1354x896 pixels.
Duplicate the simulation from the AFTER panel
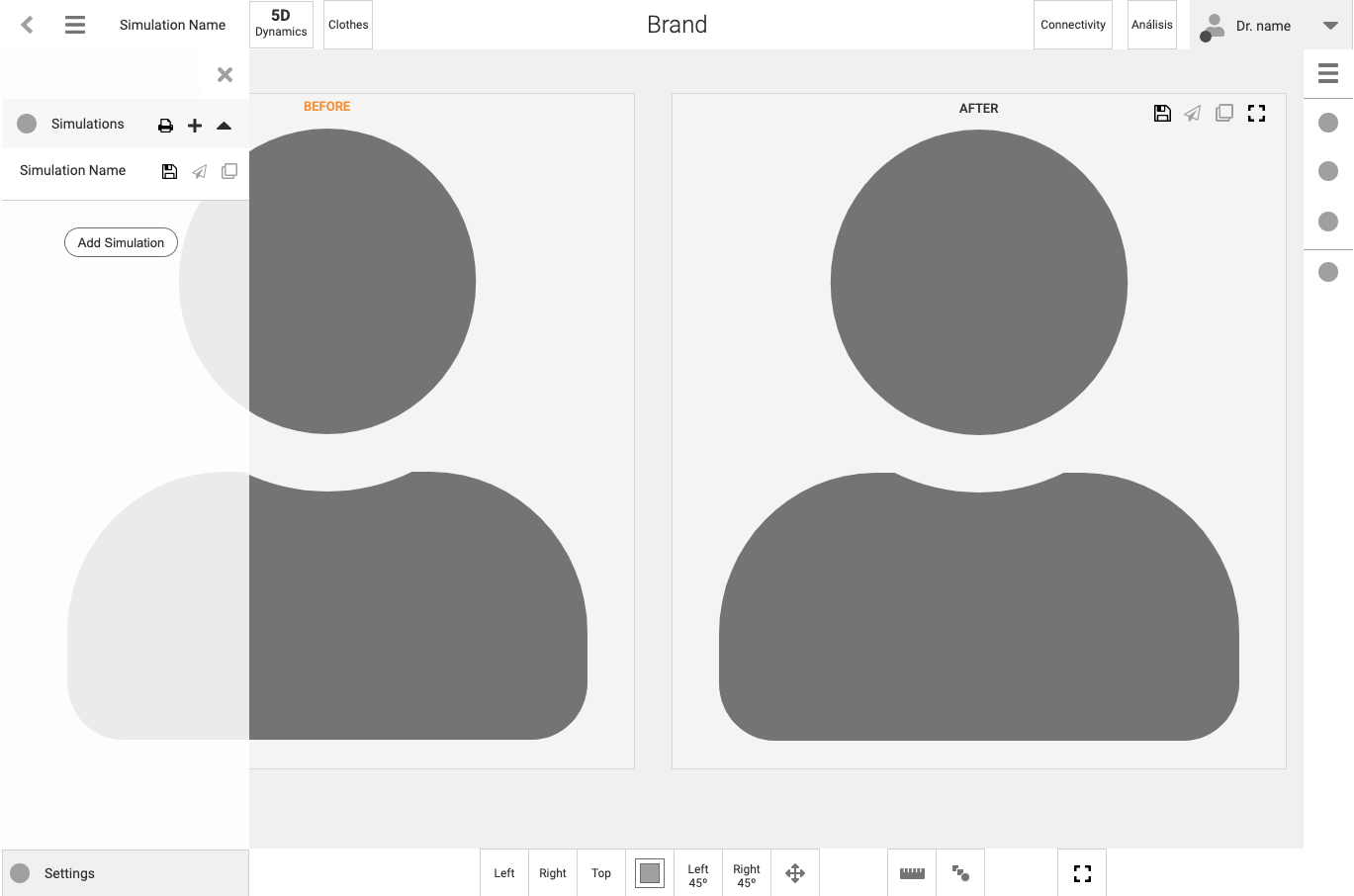(x=1224, y=114)
